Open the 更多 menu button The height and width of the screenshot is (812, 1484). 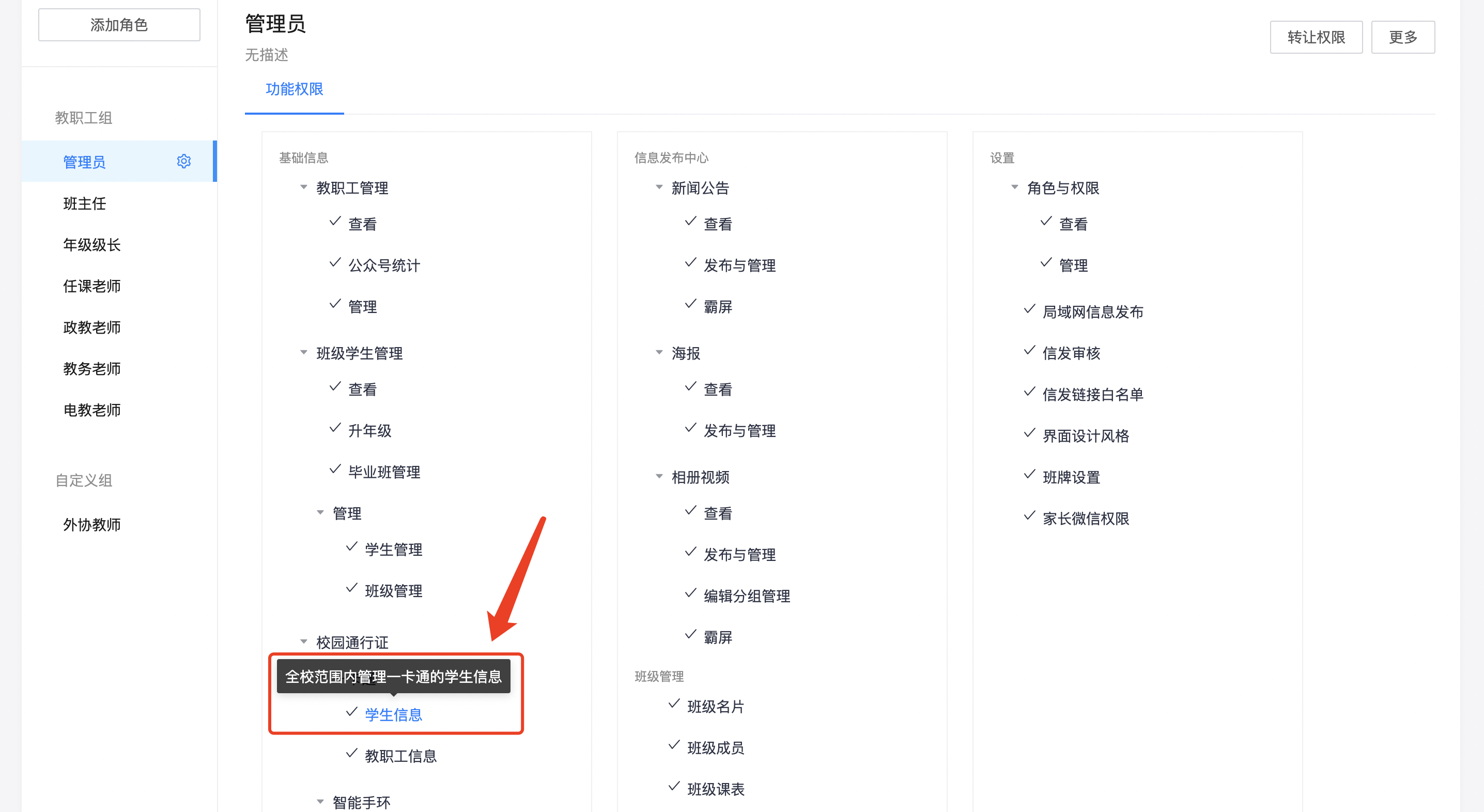(1402, 37)
